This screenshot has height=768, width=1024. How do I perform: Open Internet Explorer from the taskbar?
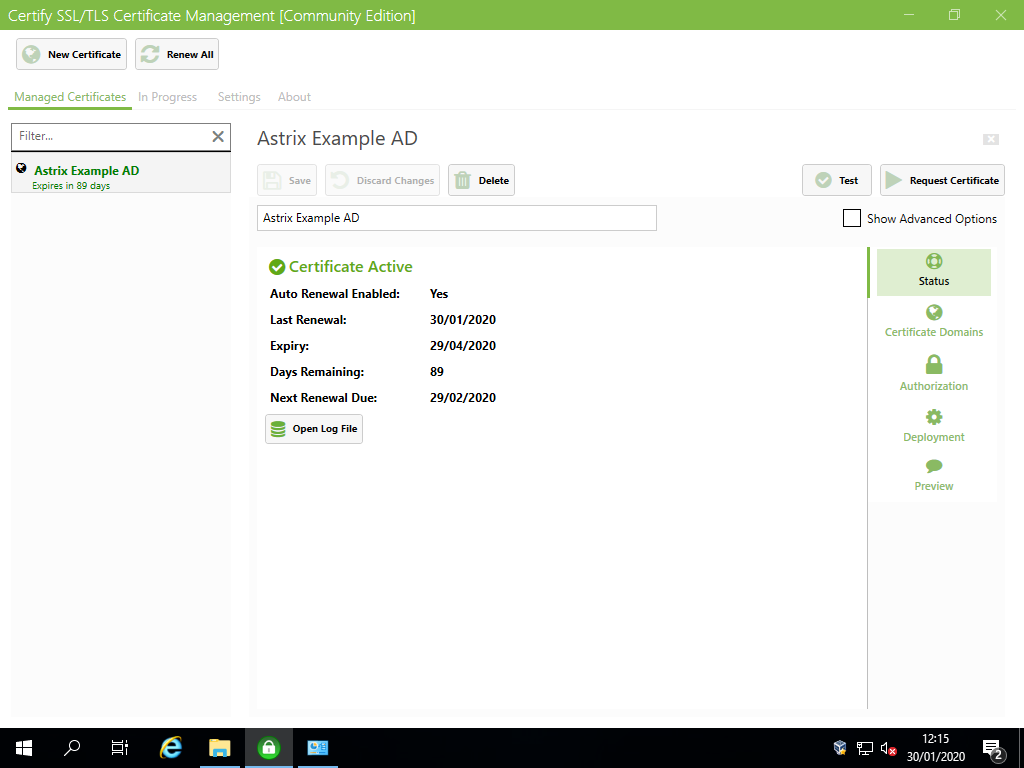coord(170,747)
